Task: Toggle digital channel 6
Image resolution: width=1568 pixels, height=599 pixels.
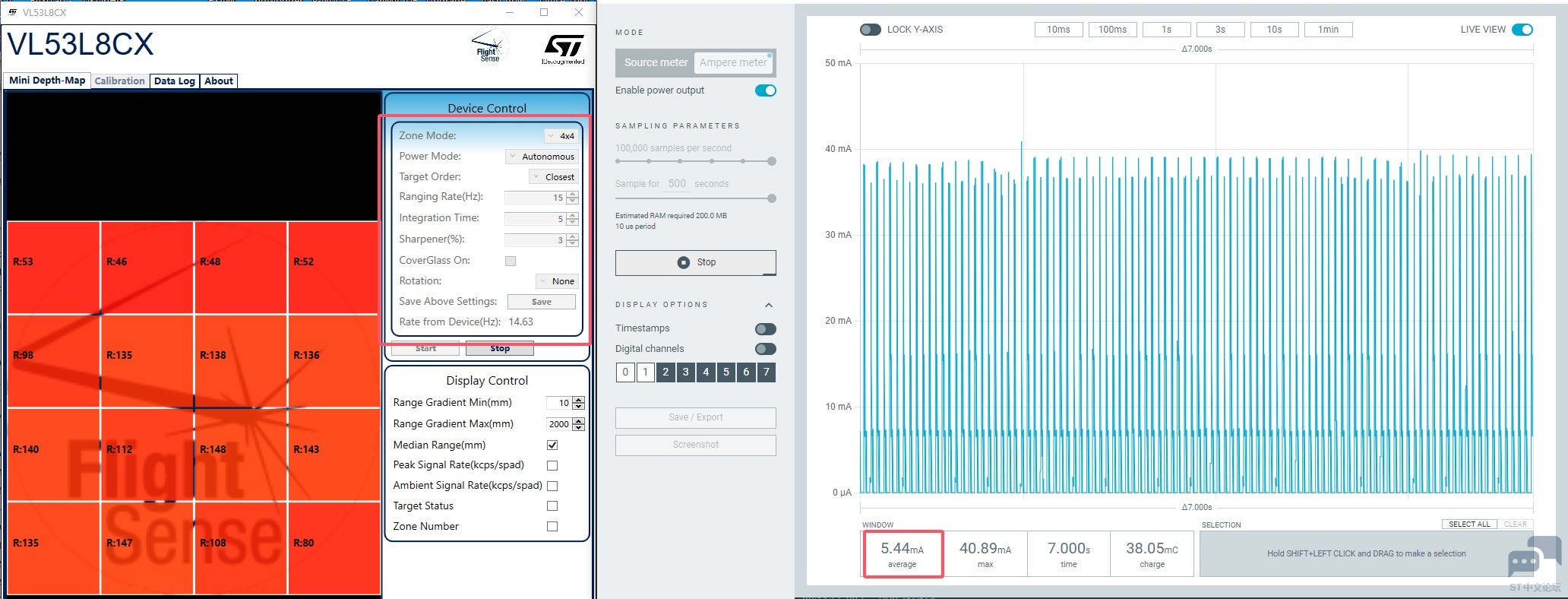Action: pyautogui.click(x=746, y=372)
